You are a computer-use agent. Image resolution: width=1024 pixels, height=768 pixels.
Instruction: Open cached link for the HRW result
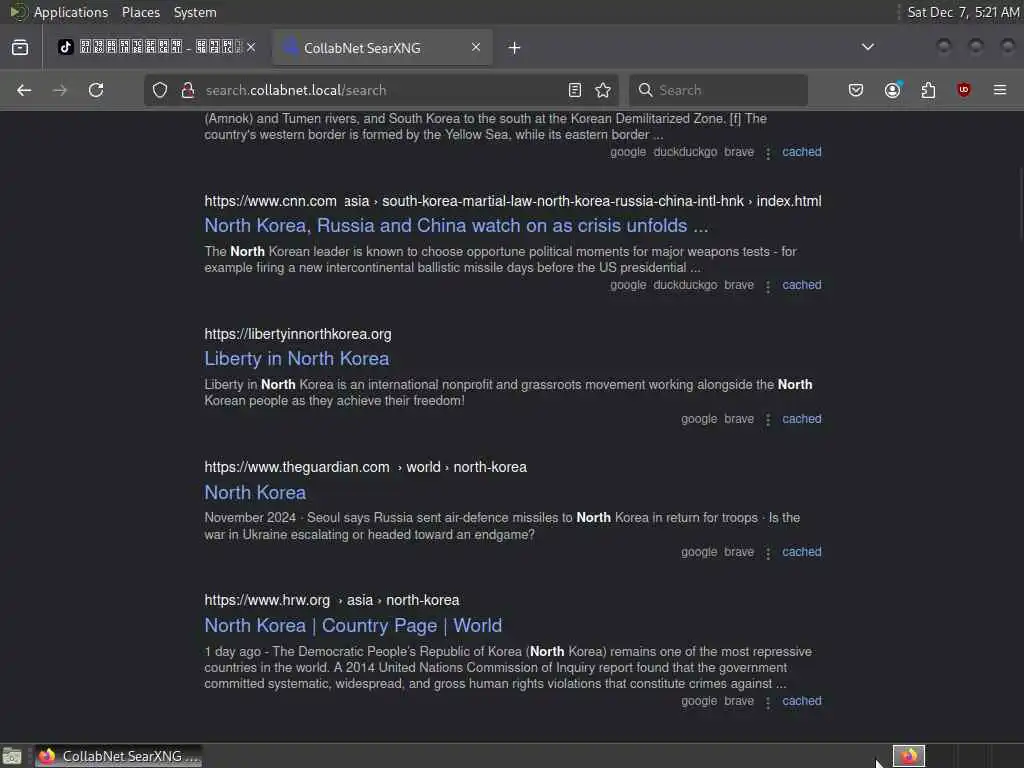(801, 701)
